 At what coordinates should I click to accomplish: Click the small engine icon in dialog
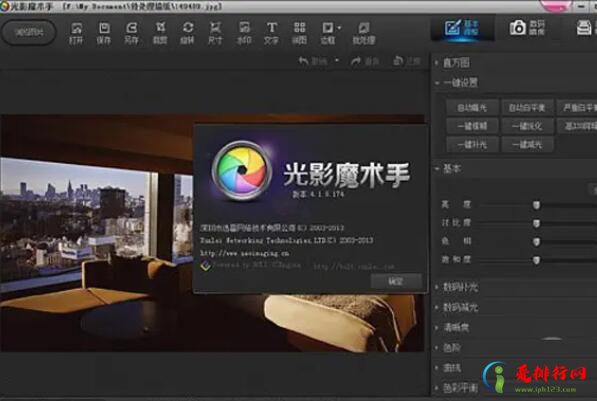click(206, 265)
